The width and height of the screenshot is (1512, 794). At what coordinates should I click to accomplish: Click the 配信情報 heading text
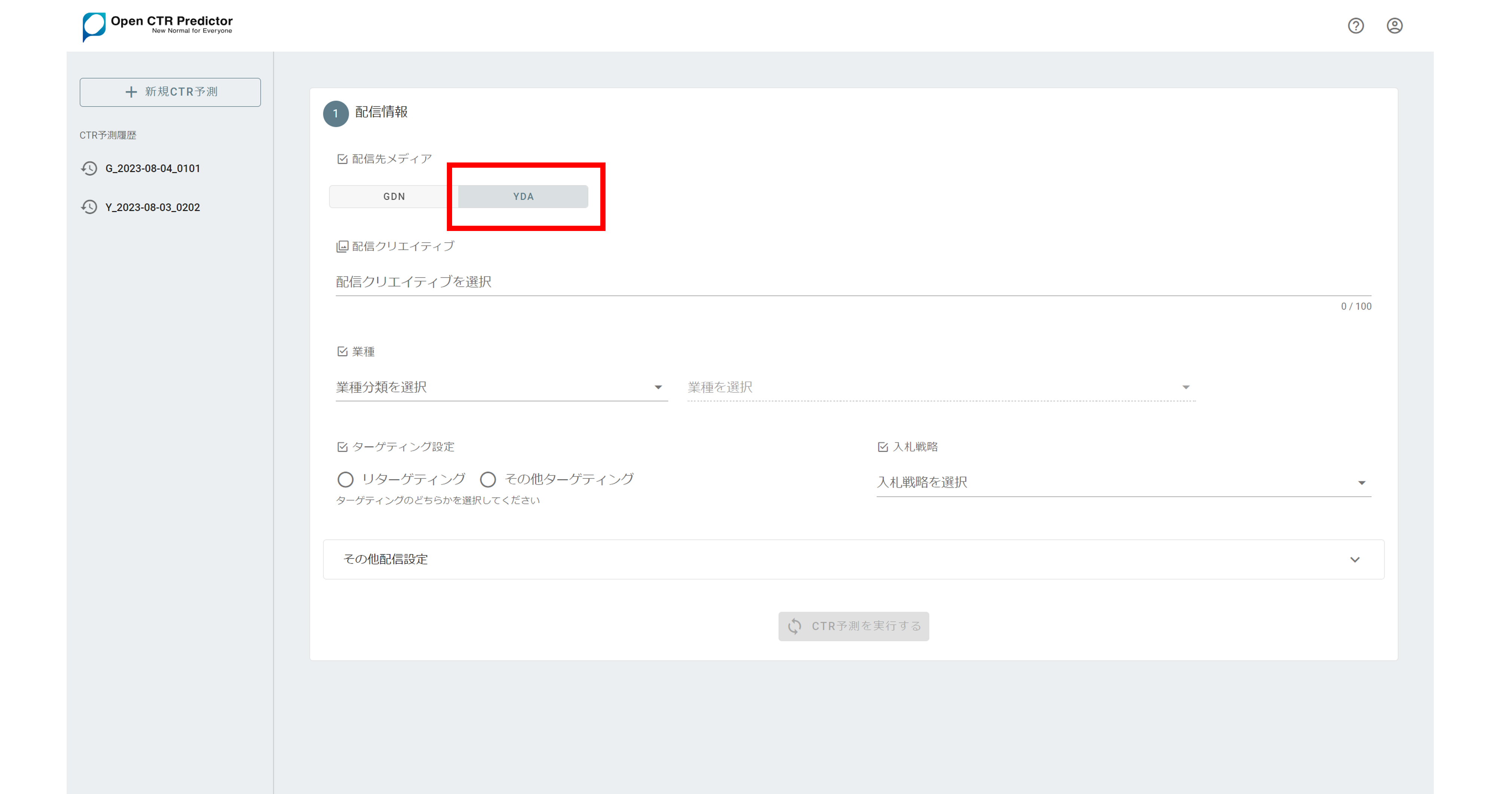coord(381,112)
